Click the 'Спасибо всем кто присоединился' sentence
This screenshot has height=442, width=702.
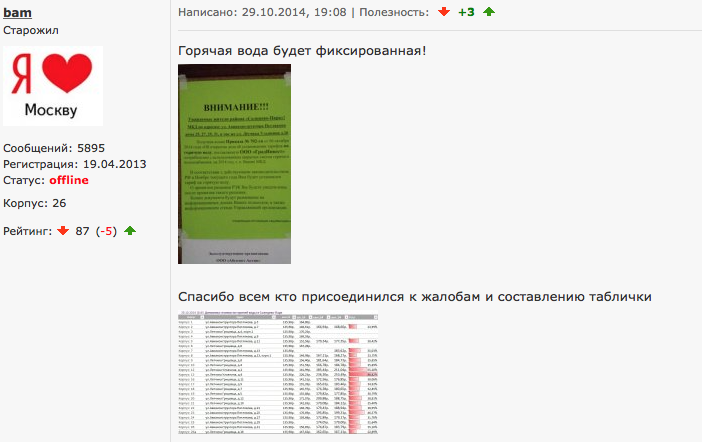(x=415, y=297)
